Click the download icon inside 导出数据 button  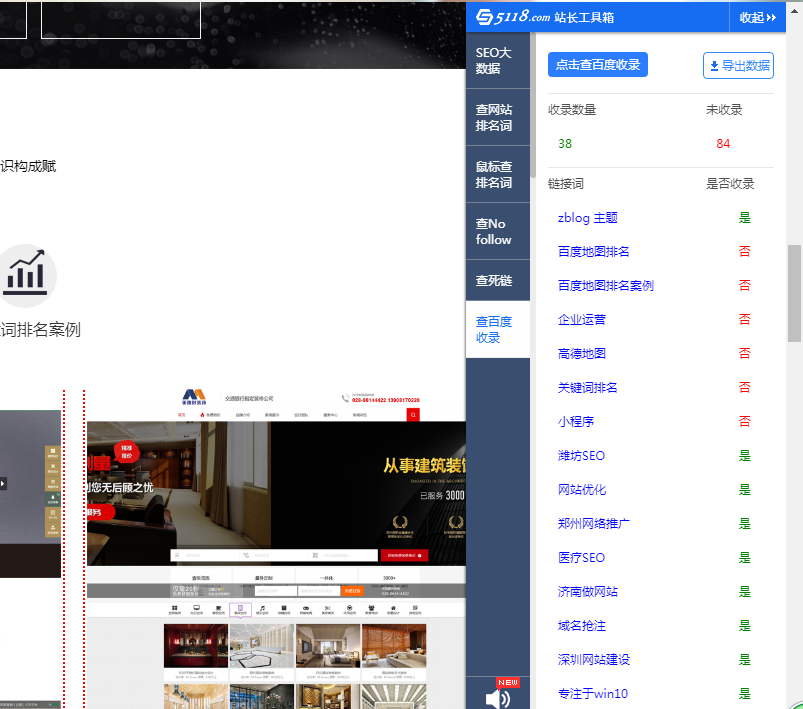coord(716,65)
